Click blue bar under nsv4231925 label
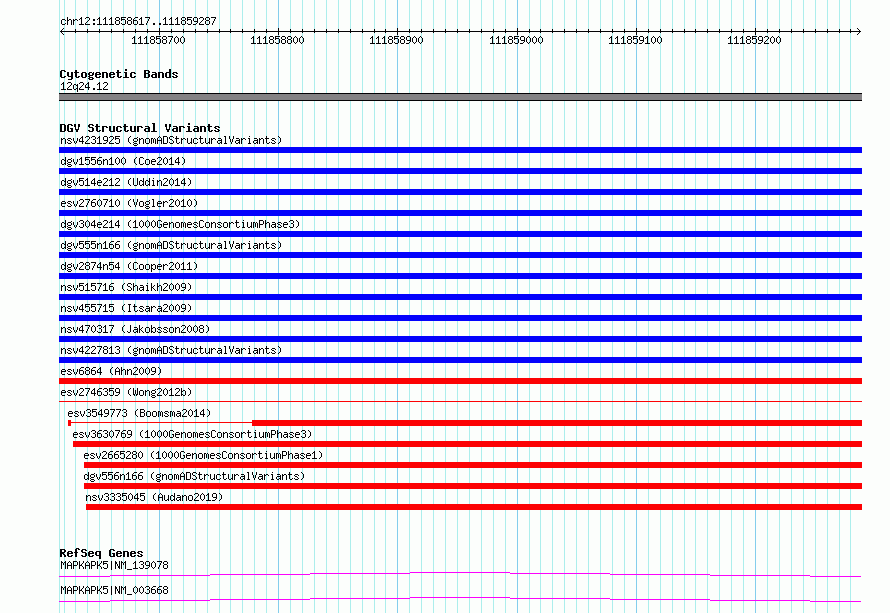 coord(460,150)
